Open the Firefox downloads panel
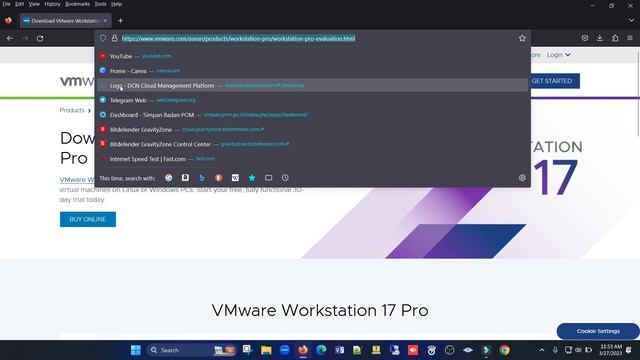This screenshot has width=640, height=360. coord(600,38)
